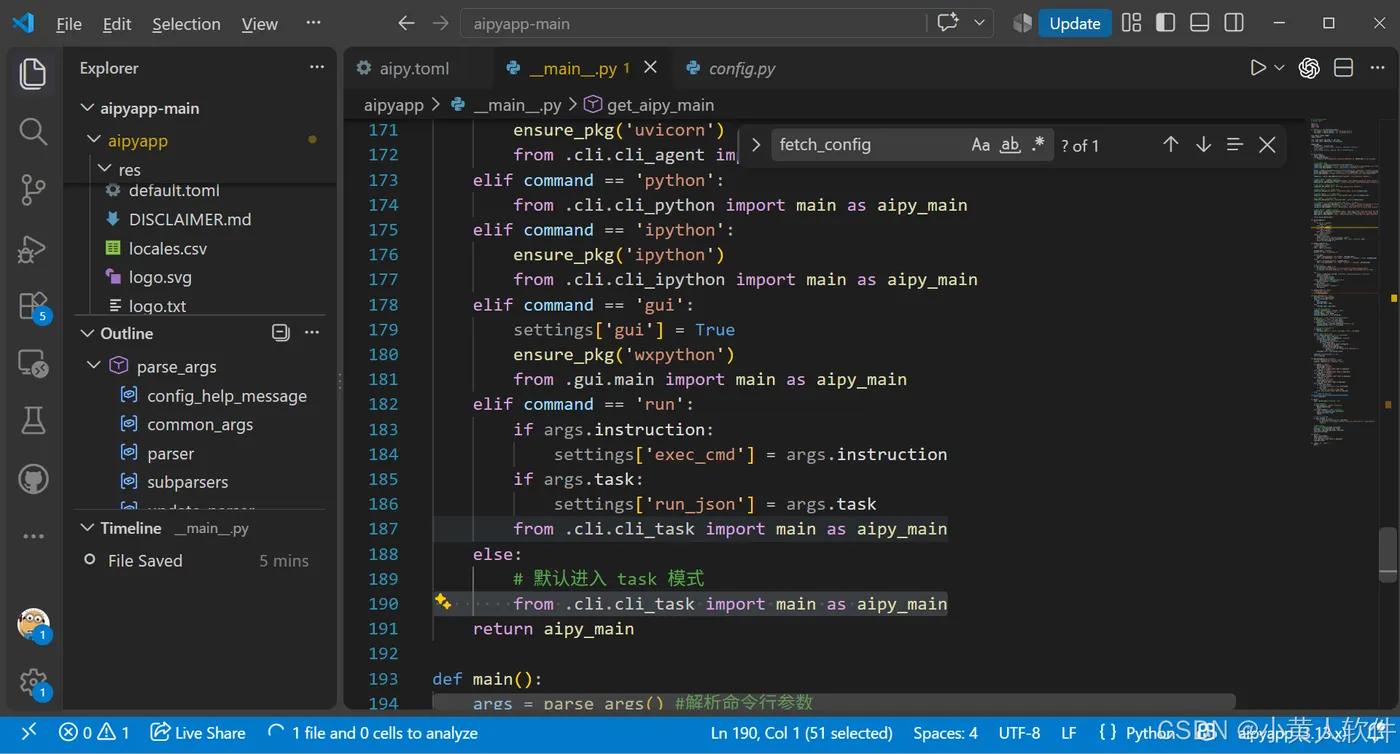1400x754 pixels.
Task: Click the editor vertical scrollbar thumb
Action: (x=1388, y=554)
